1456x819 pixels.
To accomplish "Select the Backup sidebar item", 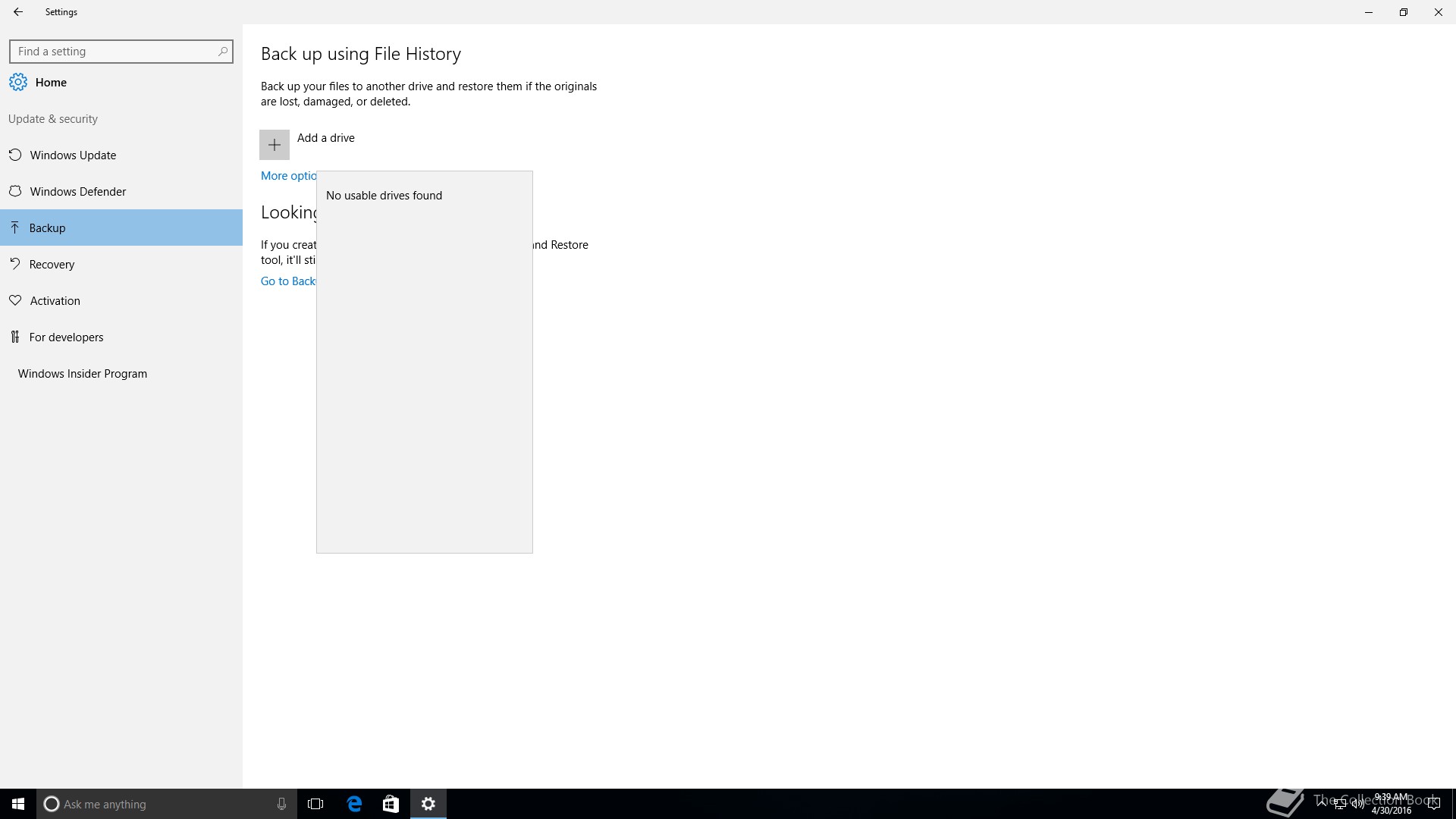I will pos(47,228).
